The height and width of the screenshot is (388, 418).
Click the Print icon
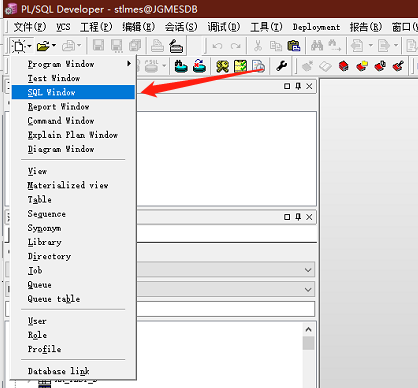157,46
